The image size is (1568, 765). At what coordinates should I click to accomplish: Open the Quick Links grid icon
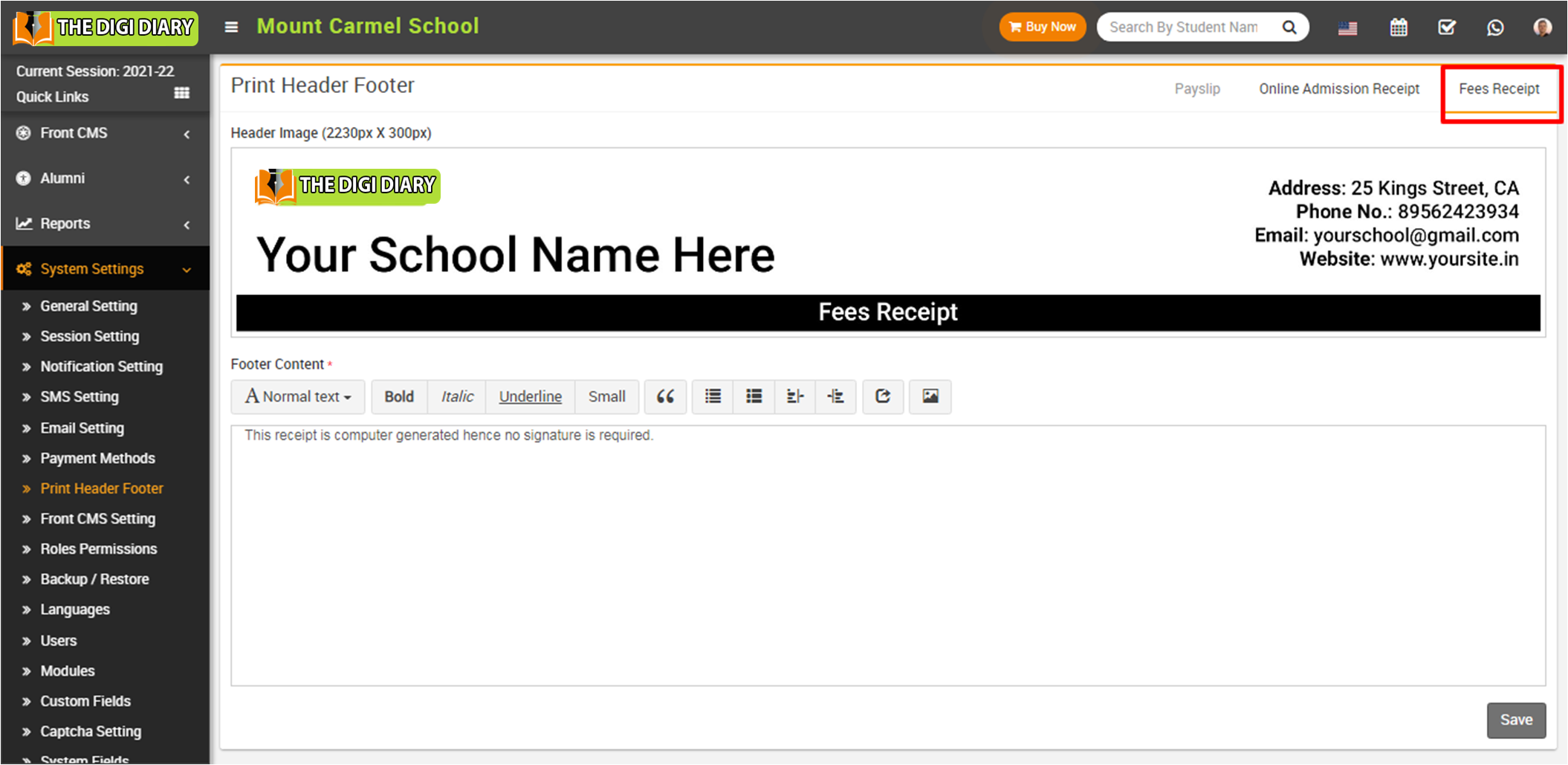181,94
